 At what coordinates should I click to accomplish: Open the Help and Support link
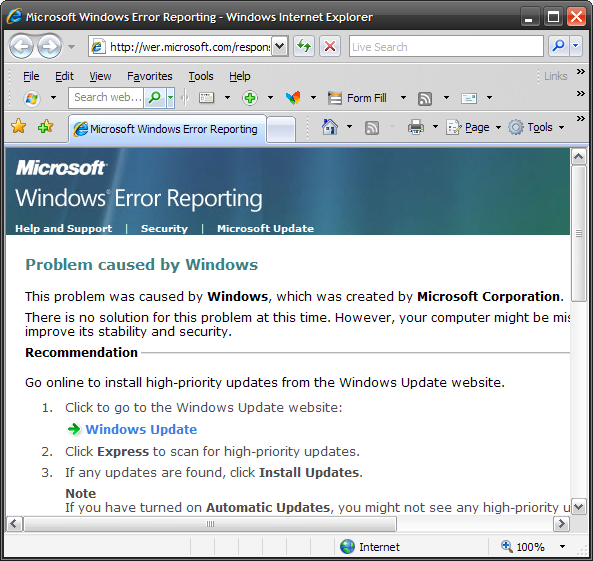point(64,228)
